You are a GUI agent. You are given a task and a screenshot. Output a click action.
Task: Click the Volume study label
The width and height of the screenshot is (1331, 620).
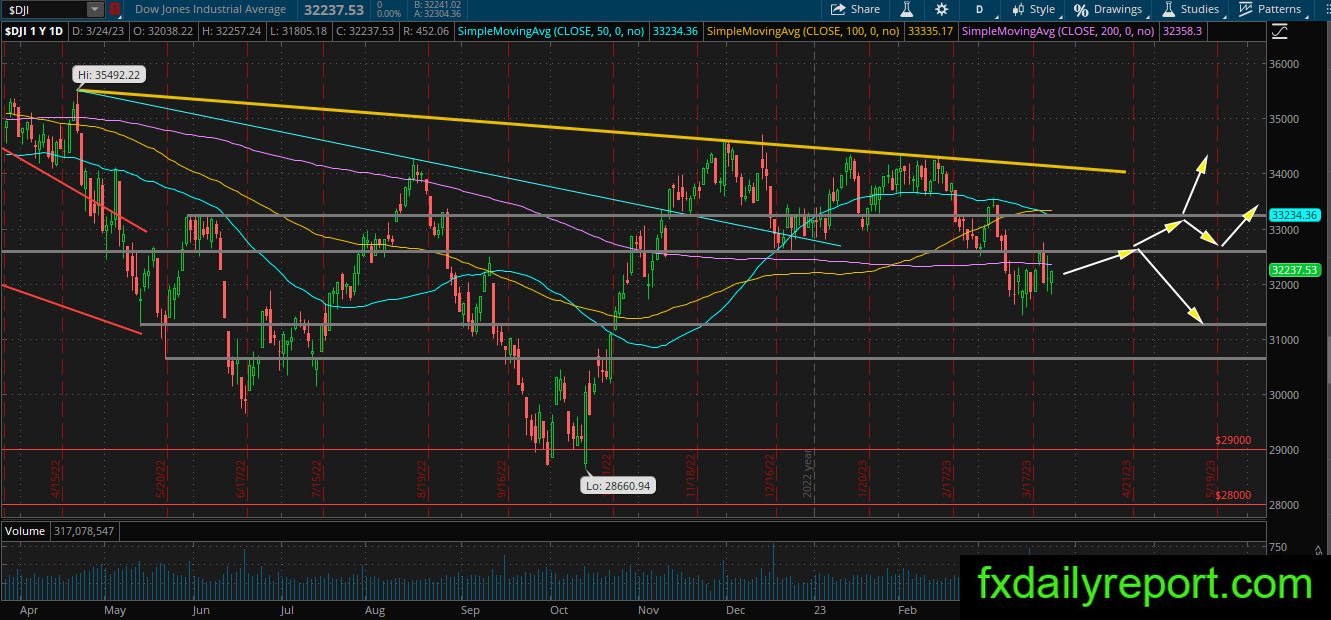coord(25,531)
